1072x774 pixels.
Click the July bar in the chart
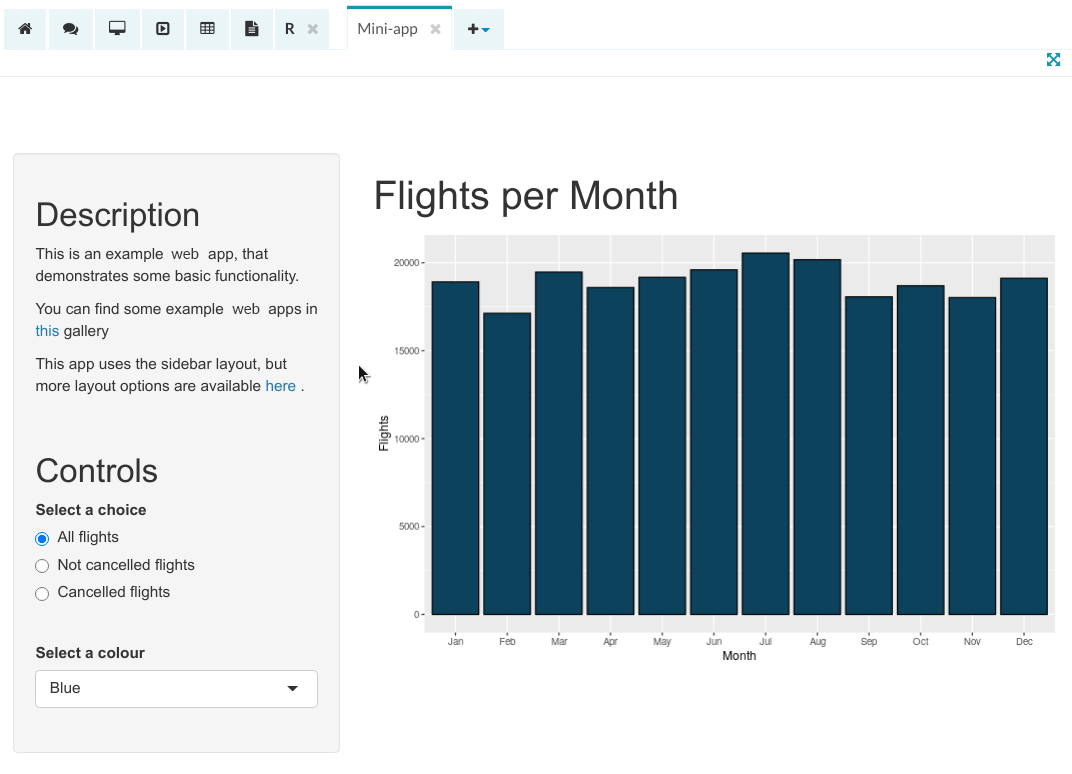765,434
